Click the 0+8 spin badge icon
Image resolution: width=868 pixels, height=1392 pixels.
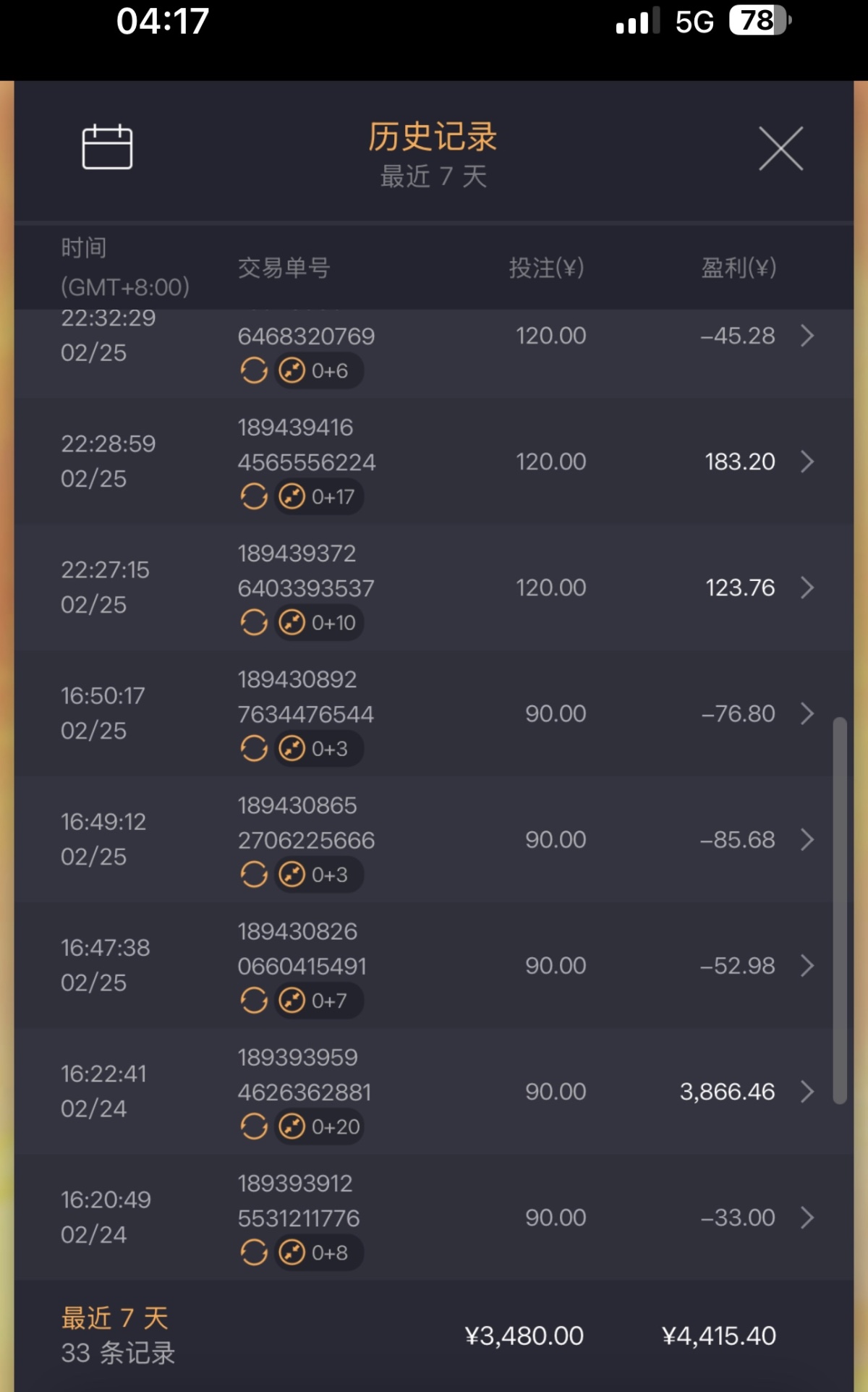[319, 1253]
